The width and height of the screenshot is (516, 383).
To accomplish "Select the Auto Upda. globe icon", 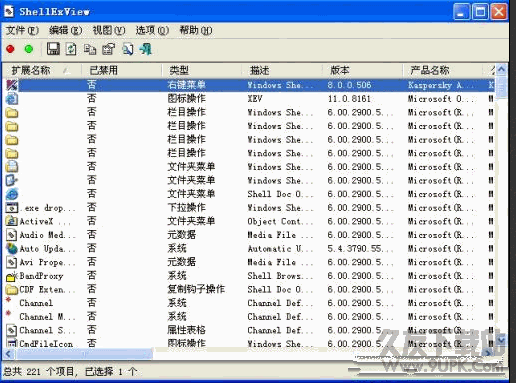I will pyautogui.click(x=12, y=249).
